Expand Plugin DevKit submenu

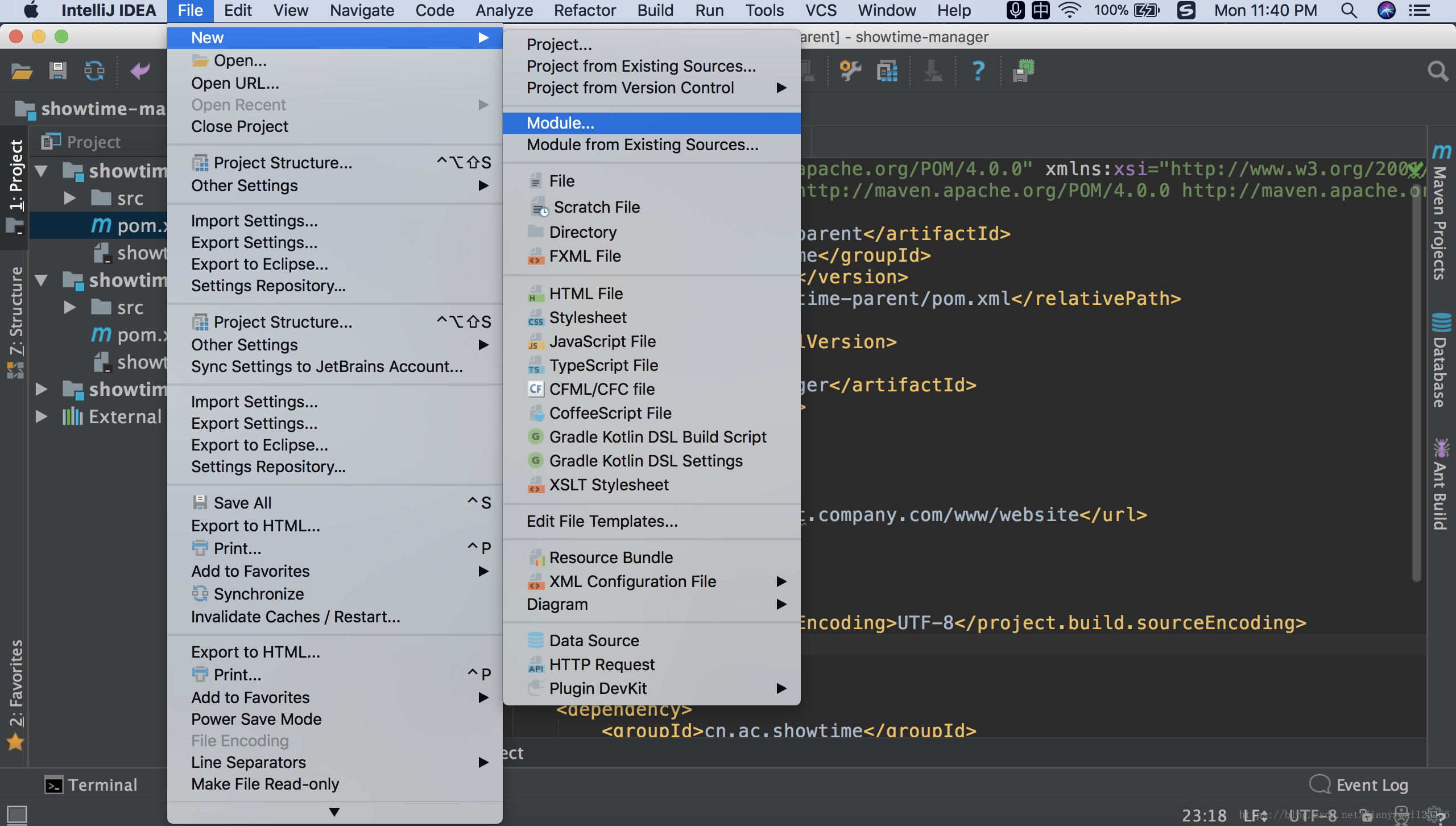coord(651,688)
